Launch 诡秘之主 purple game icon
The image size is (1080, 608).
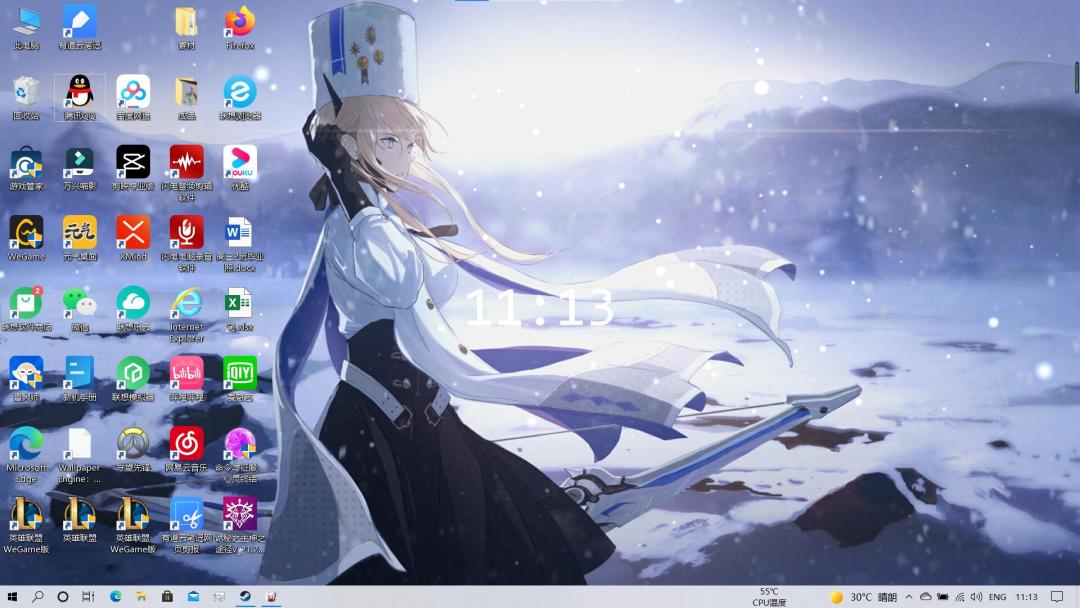(240, 525)
